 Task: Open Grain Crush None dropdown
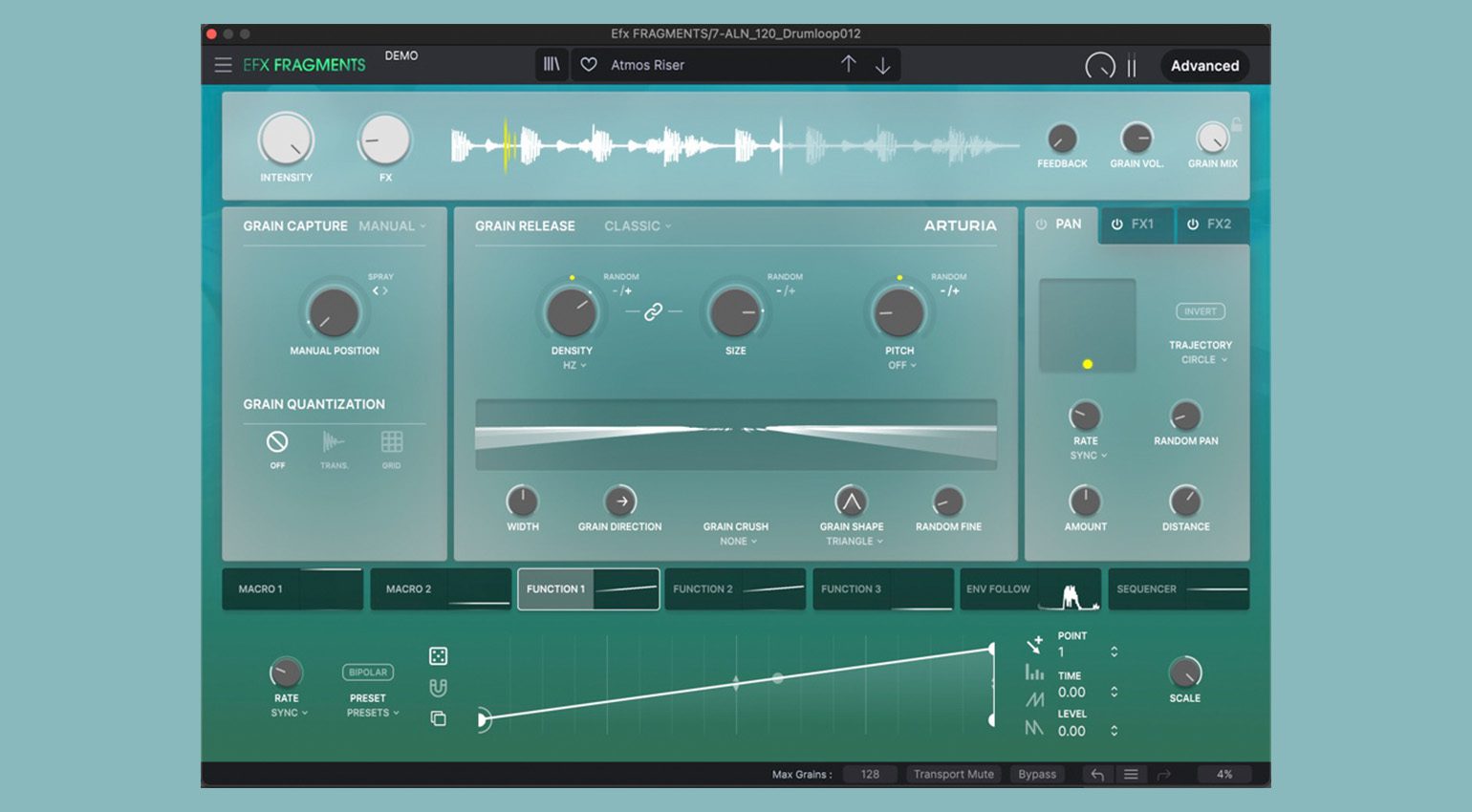click(738, 541)
